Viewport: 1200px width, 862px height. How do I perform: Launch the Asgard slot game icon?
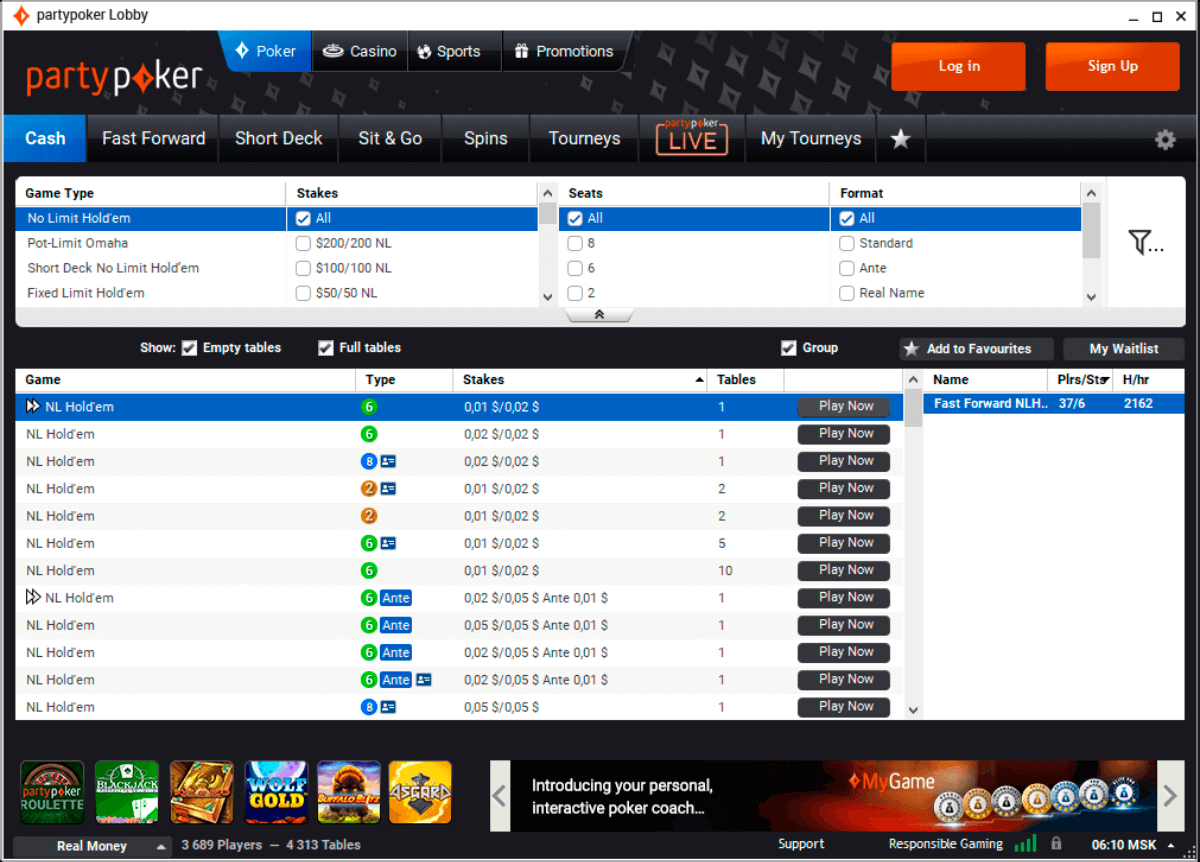pos(420,792)
